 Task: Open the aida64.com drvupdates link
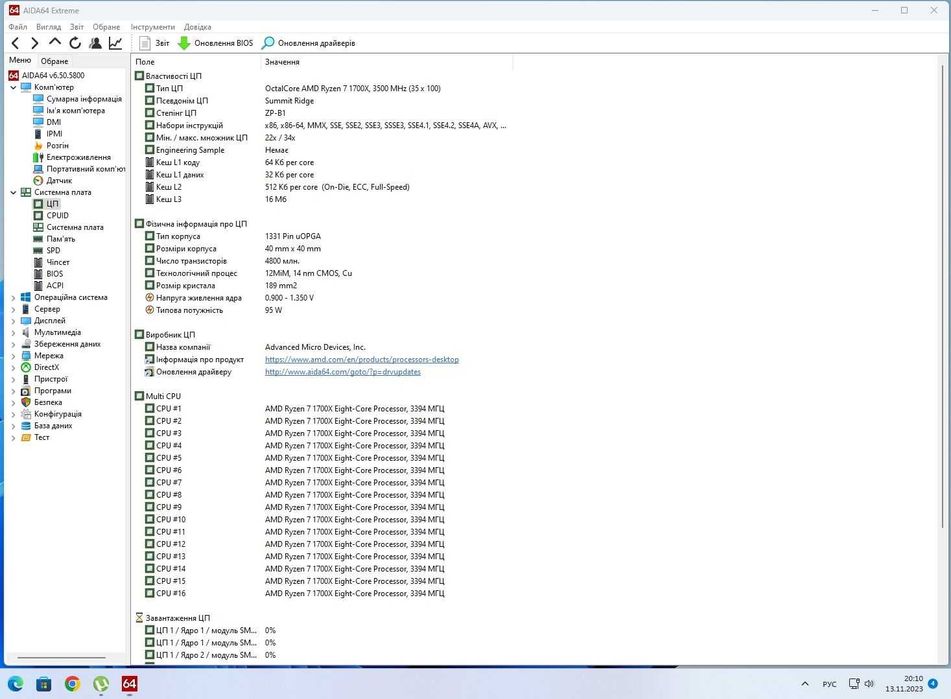tap(343, 372)
